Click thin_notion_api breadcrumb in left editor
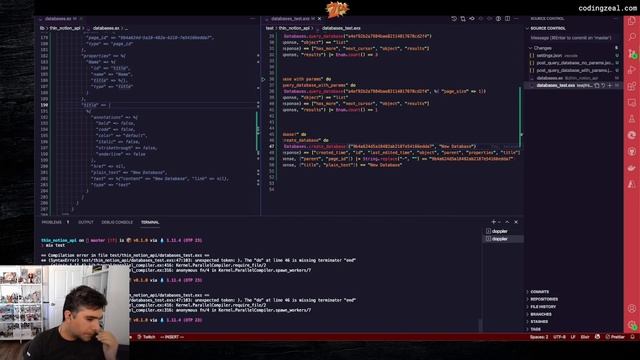640x360 pixels. (x=65, y=28)
